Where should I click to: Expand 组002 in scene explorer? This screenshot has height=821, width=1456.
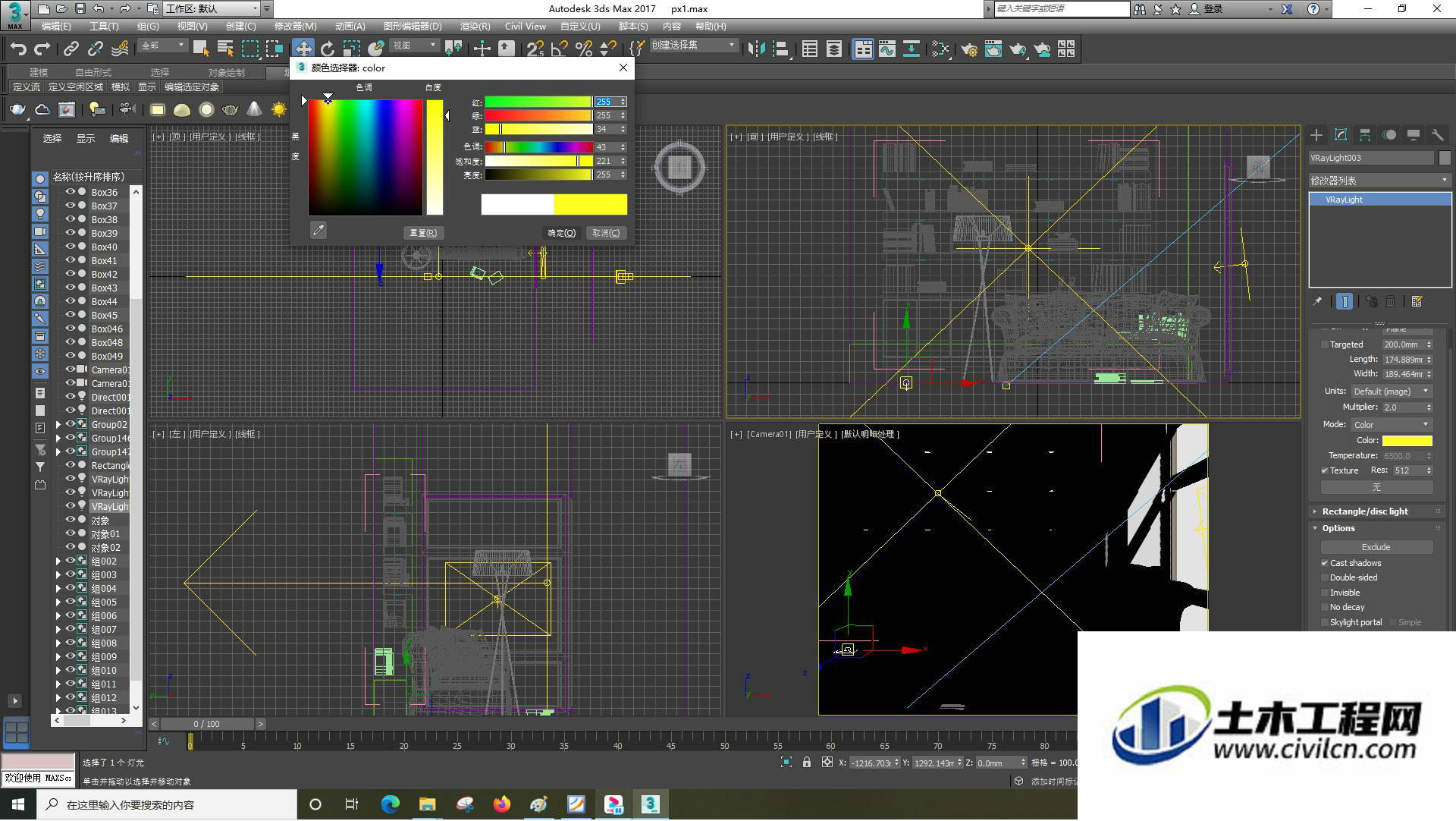[58, 561]
